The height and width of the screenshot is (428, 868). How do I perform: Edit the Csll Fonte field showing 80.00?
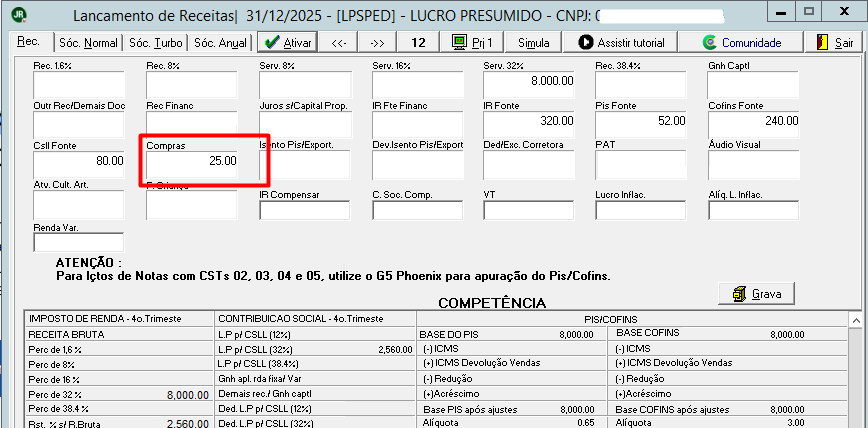click(79, 165)
